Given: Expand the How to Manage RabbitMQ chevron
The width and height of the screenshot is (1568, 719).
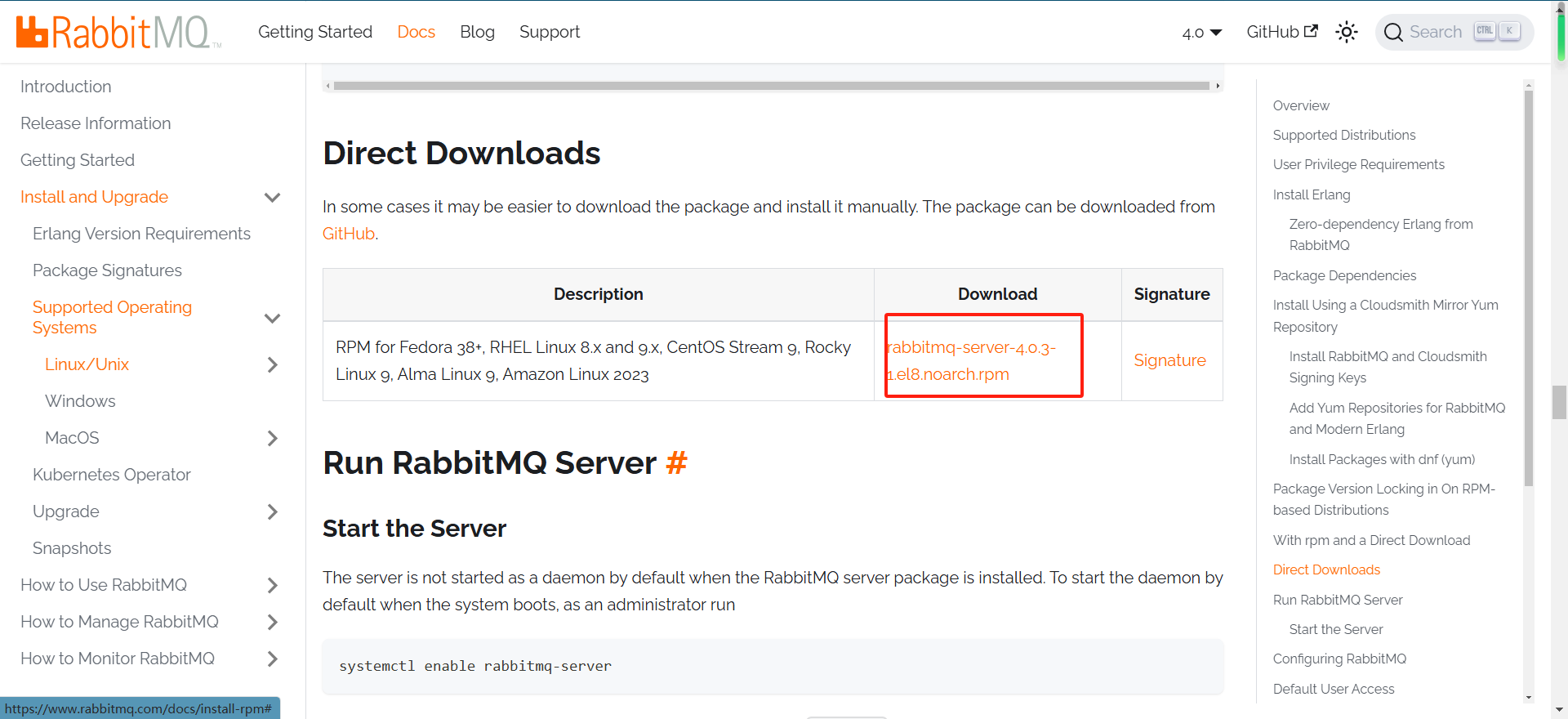Looking at the screenshot, I should pos(273,622).
